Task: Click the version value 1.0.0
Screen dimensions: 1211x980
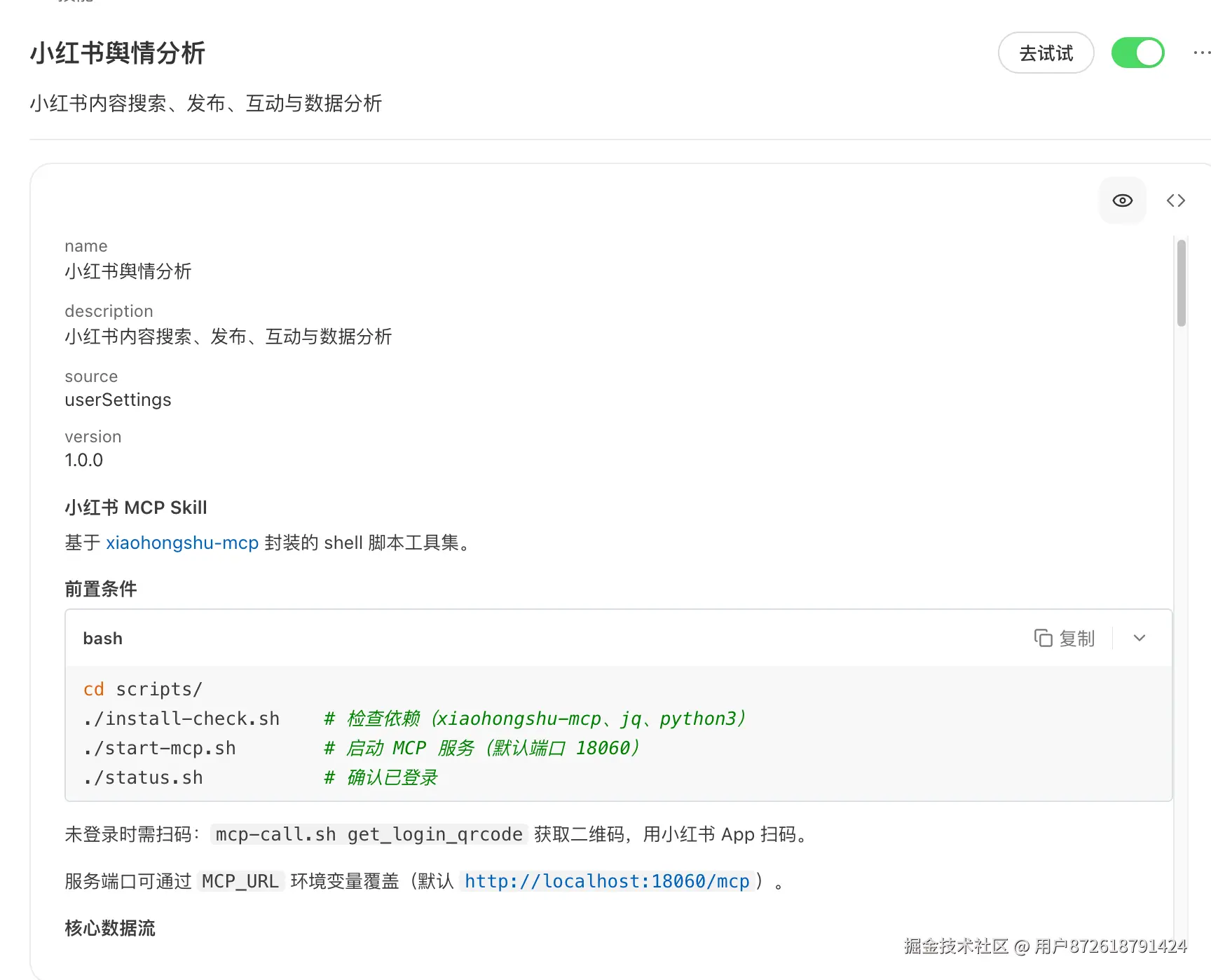Action: 83,460
